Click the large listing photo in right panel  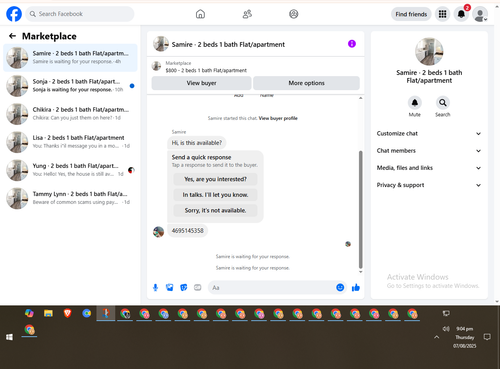pos(429,51)
